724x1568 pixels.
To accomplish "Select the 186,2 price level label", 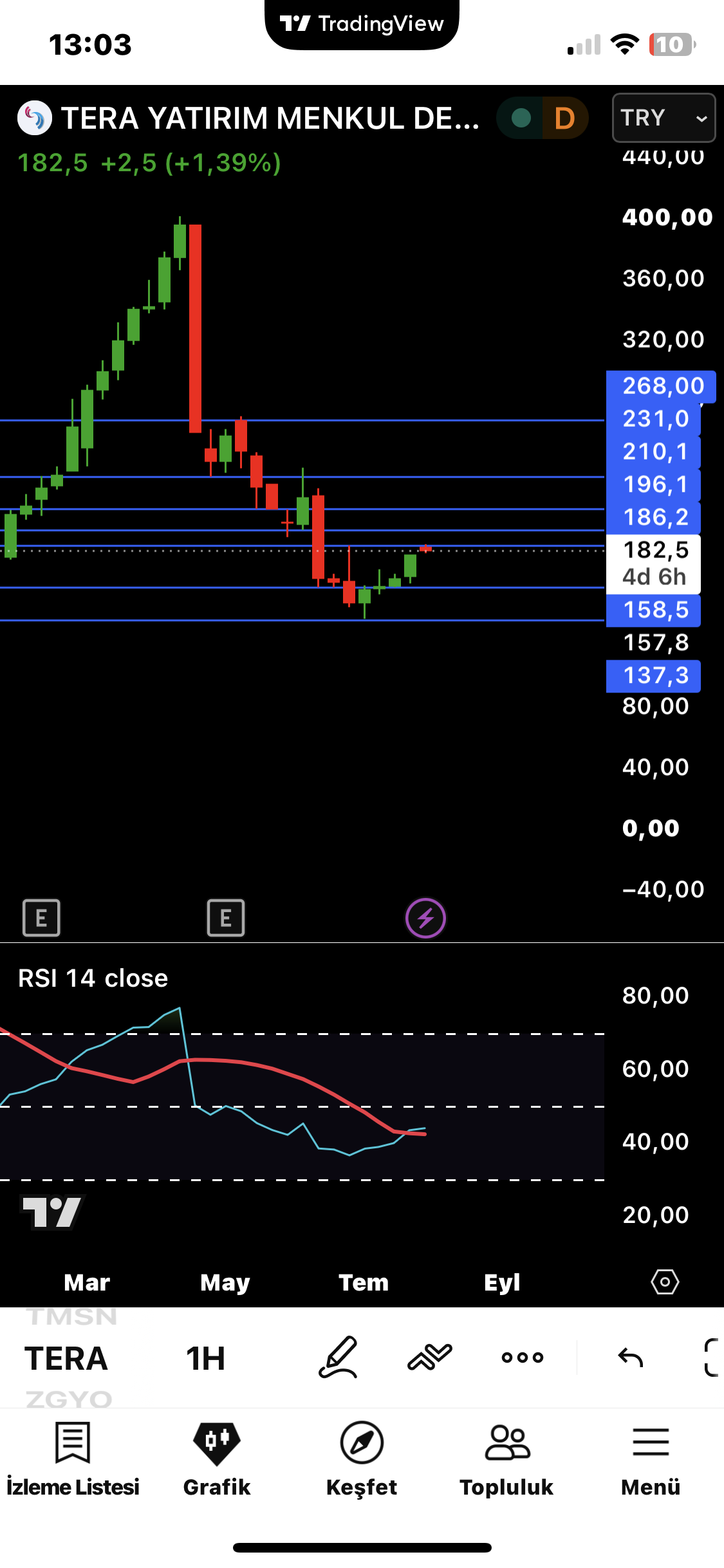I will click(653, 518).
